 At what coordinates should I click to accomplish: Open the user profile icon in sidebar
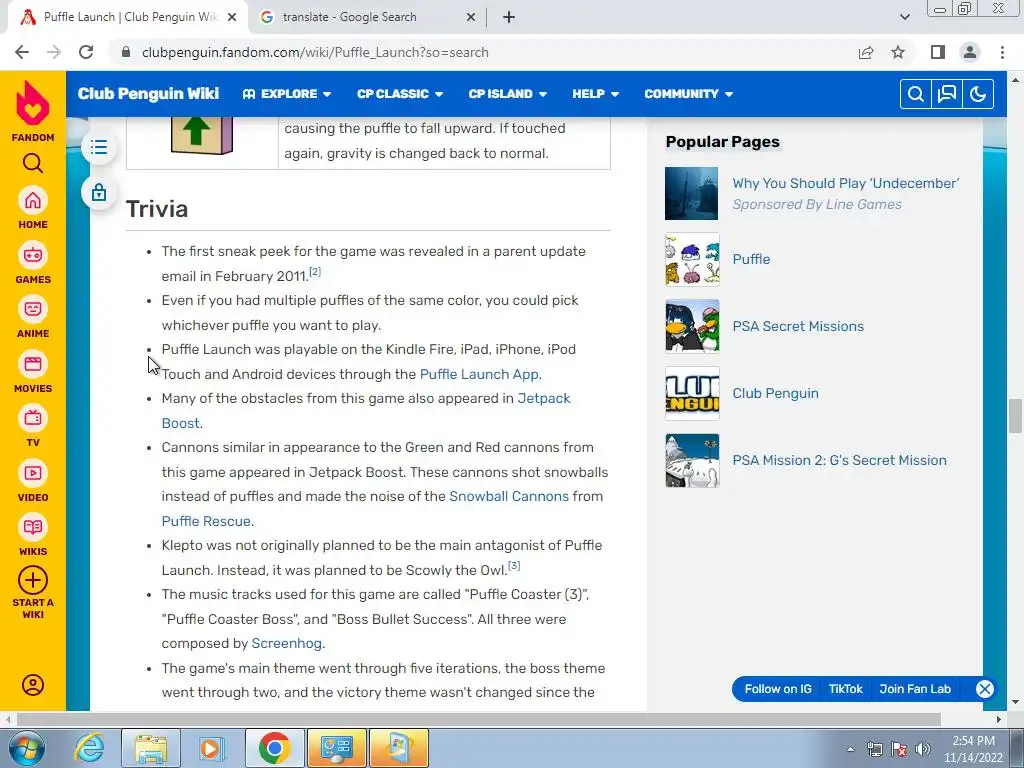(x=33, y=685)
